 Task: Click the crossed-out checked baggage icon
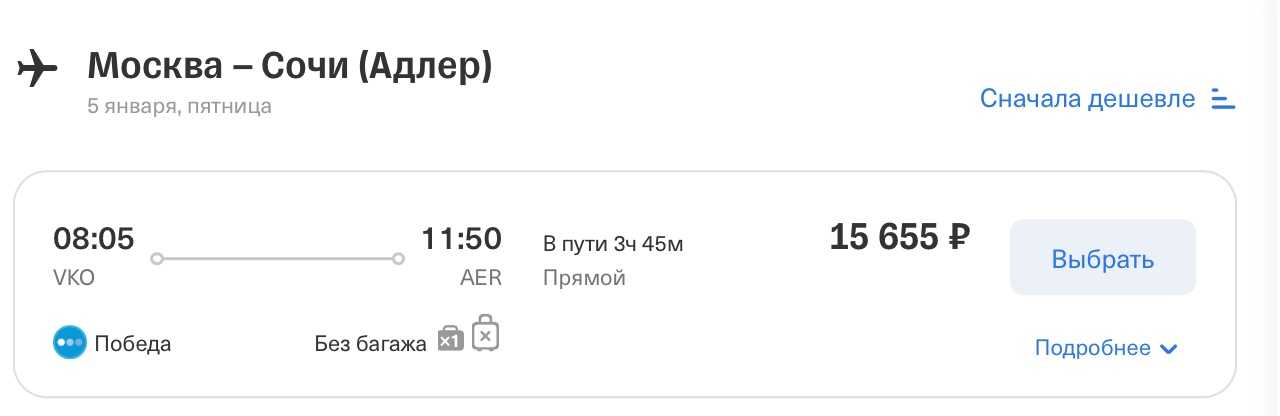[x=485, y=334]
